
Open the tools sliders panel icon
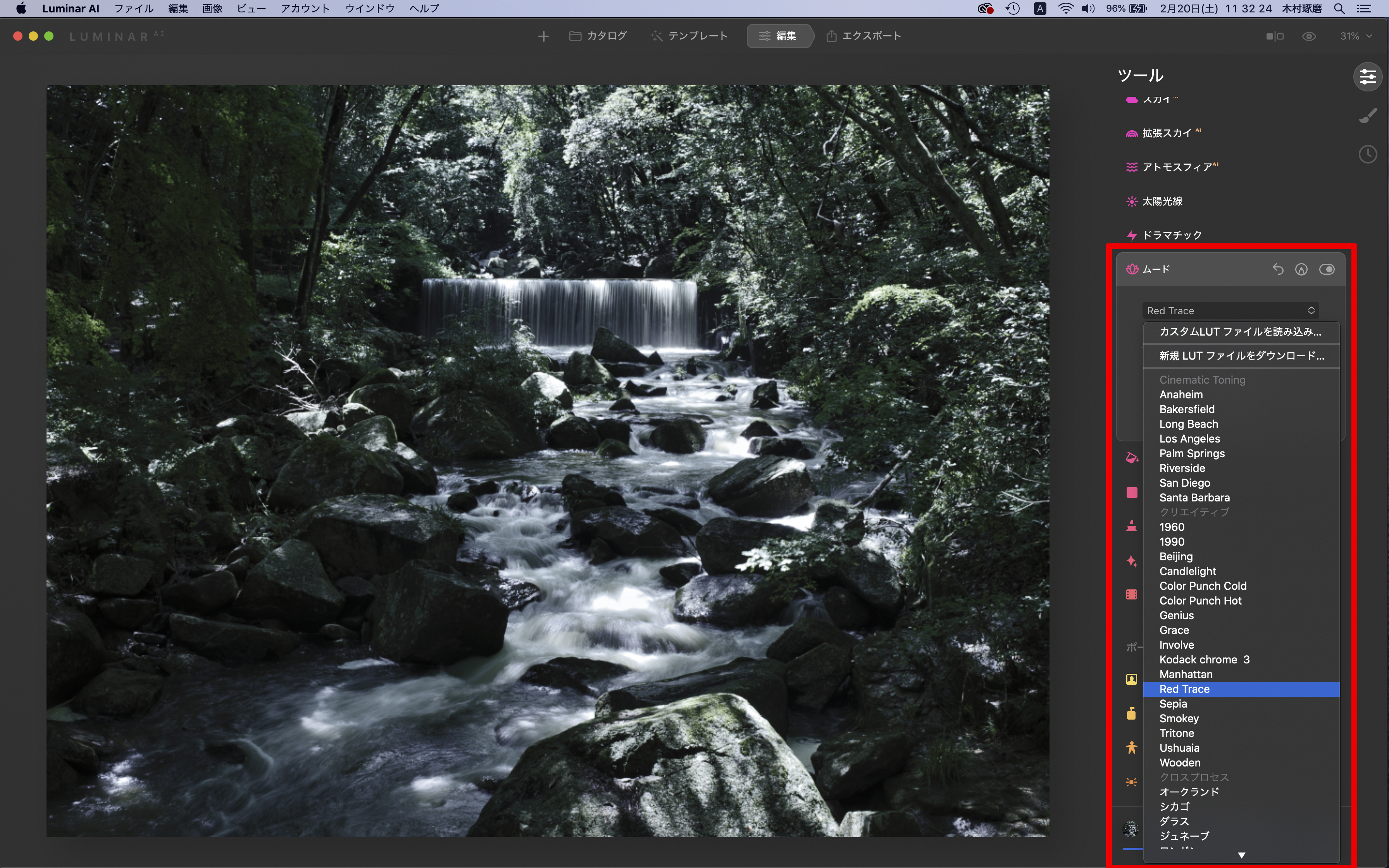point(1368,76)
